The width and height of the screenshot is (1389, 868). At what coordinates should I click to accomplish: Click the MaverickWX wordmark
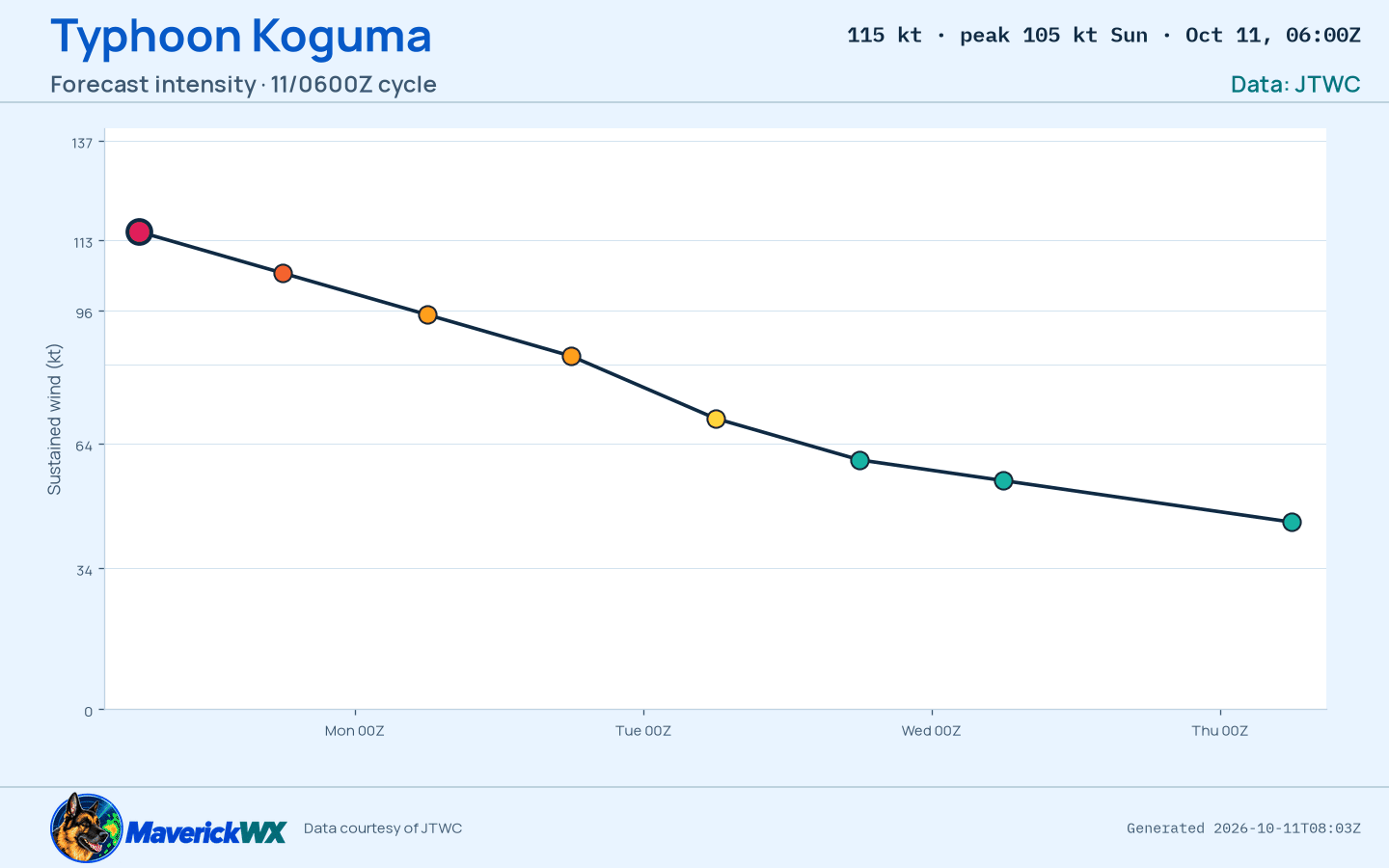coord(206,832)
